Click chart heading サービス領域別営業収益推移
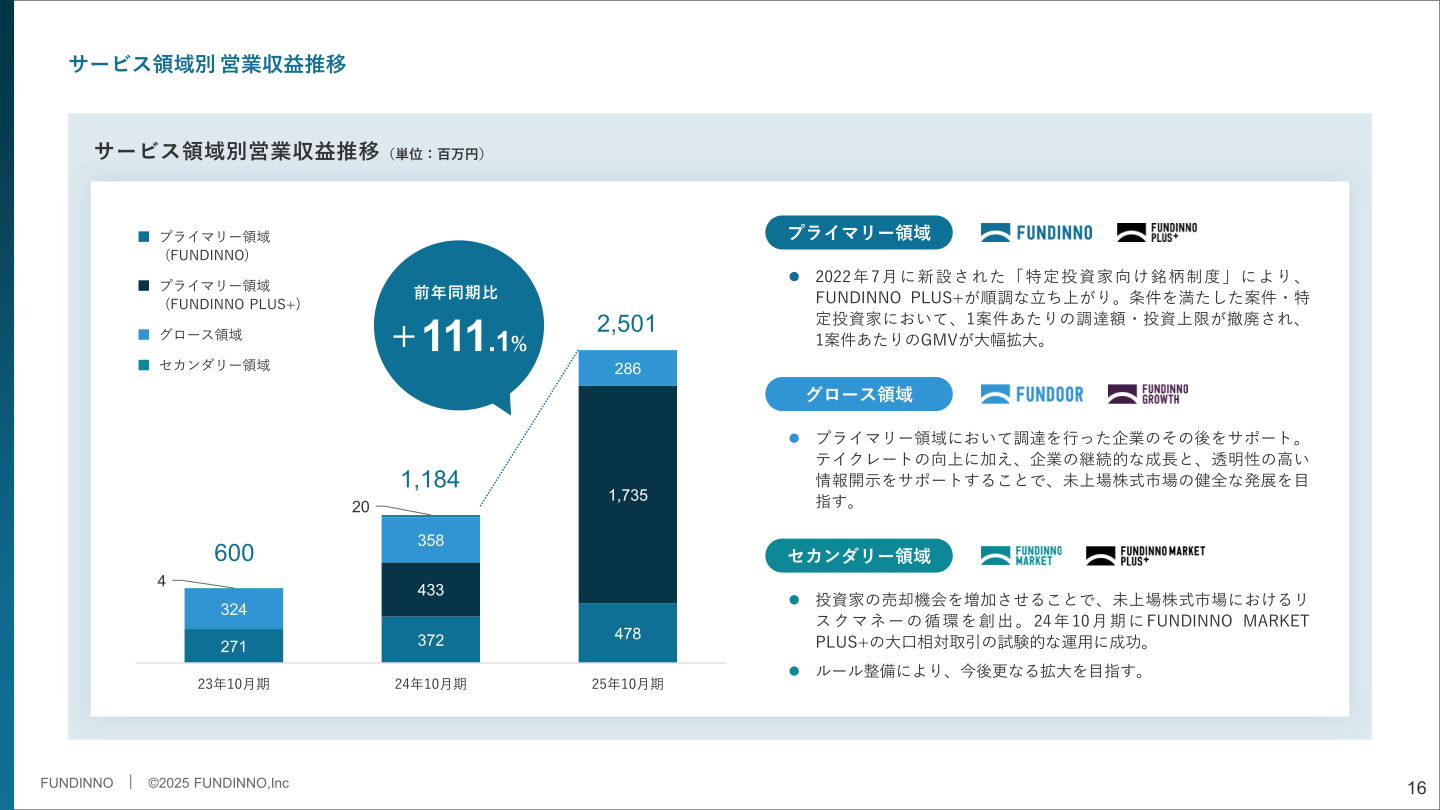Viewport: 1440px width, 810px height. click(237, 152)
